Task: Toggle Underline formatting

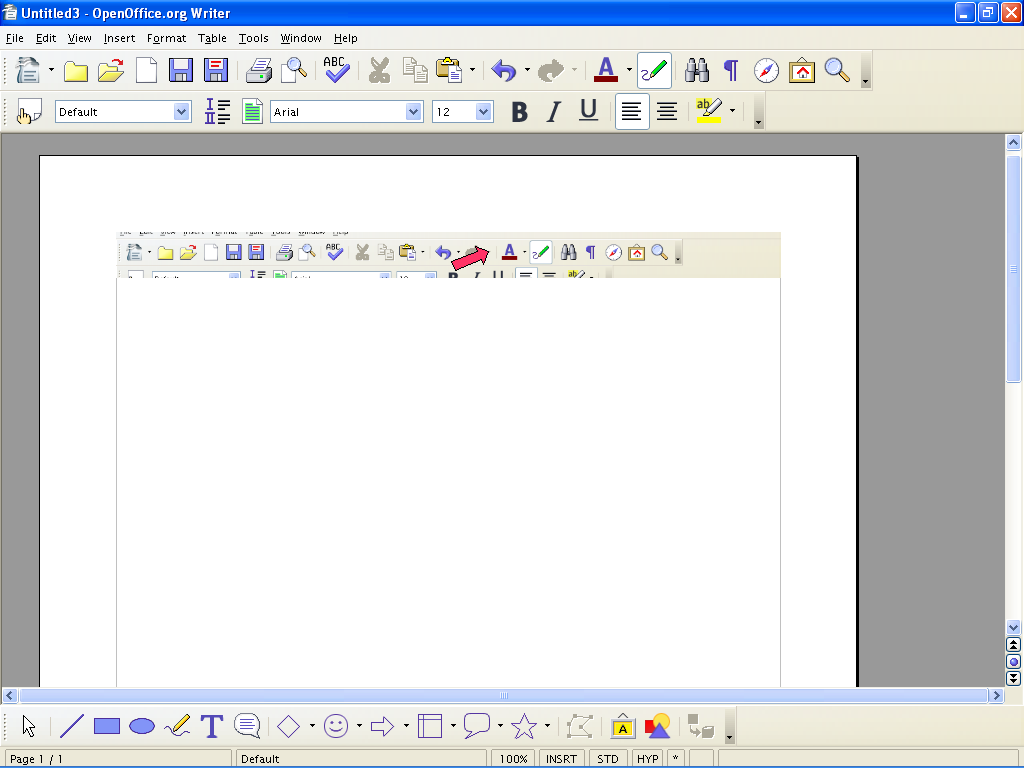Action: [x=588, y=112]
